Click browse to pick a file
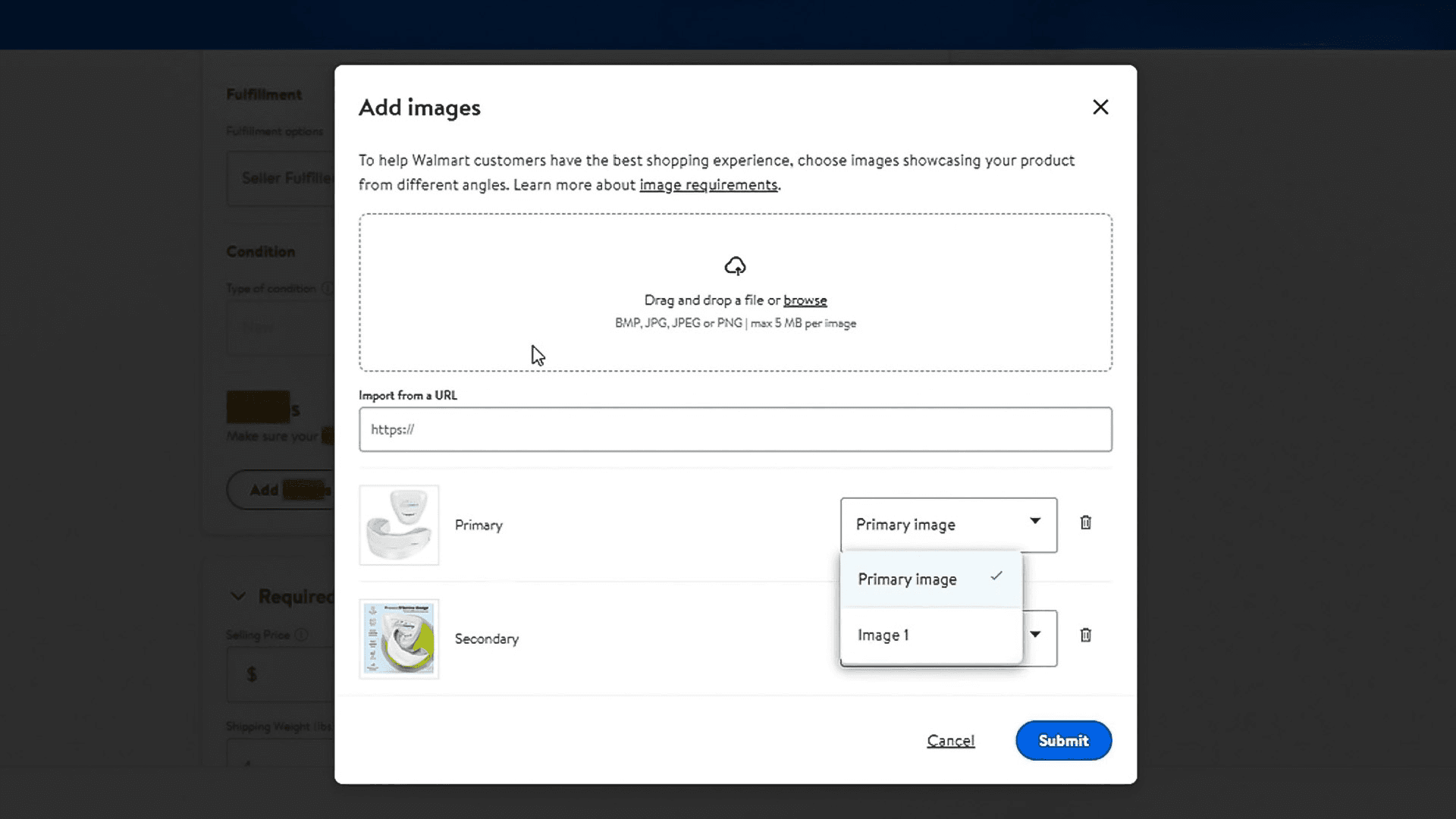This screenshot has height=819, width=1456. (x=805, y=300)
